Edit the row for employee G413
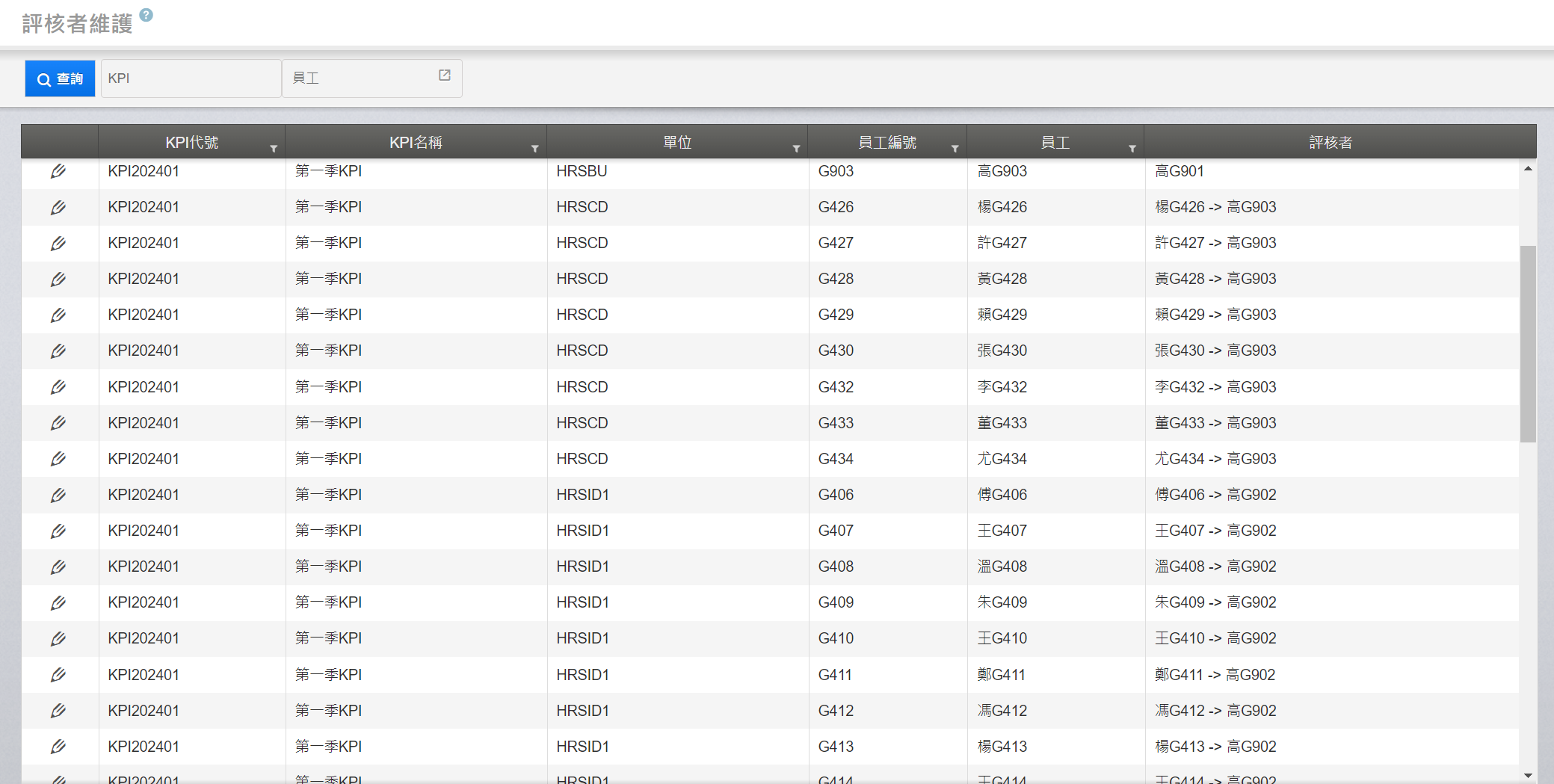The height and width of the screenshot is (784, 1554). coord(58,746)
